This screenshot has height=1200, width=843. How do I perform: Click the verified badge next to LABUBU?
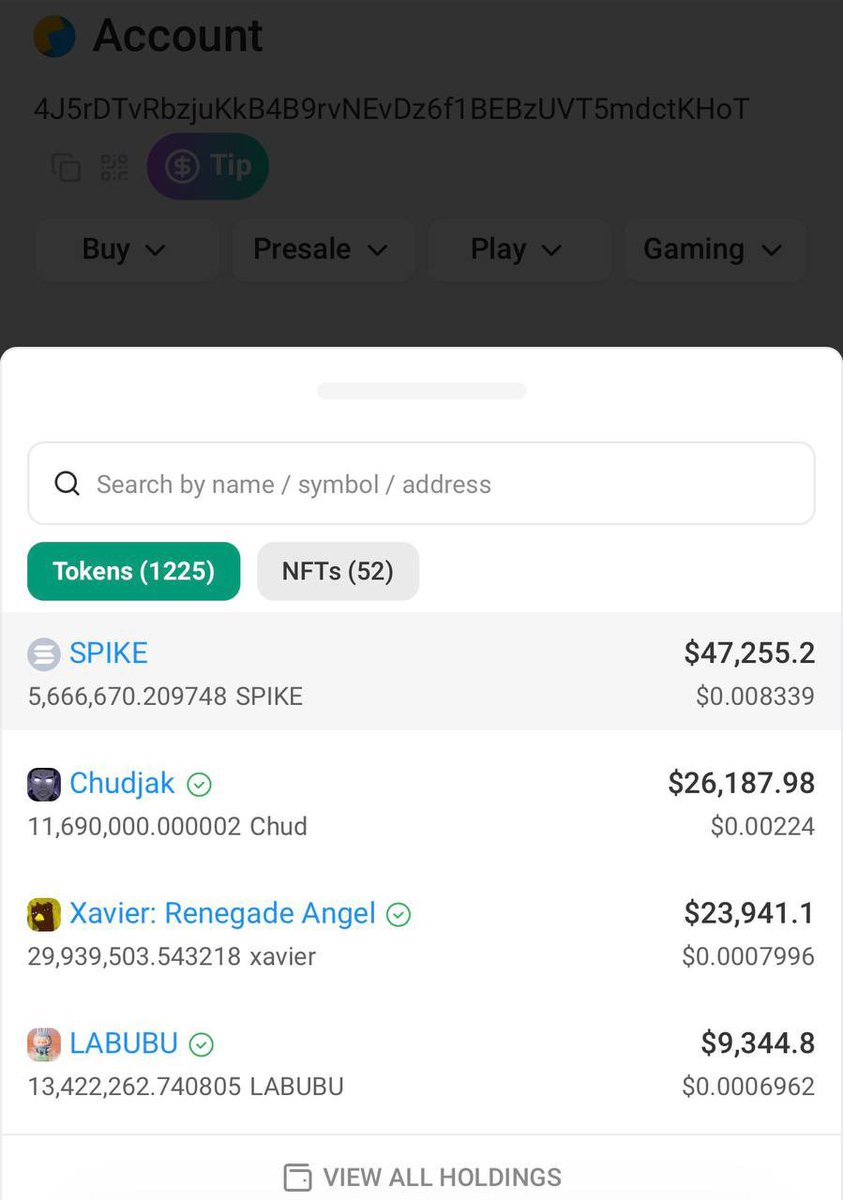coord(202,1045)
